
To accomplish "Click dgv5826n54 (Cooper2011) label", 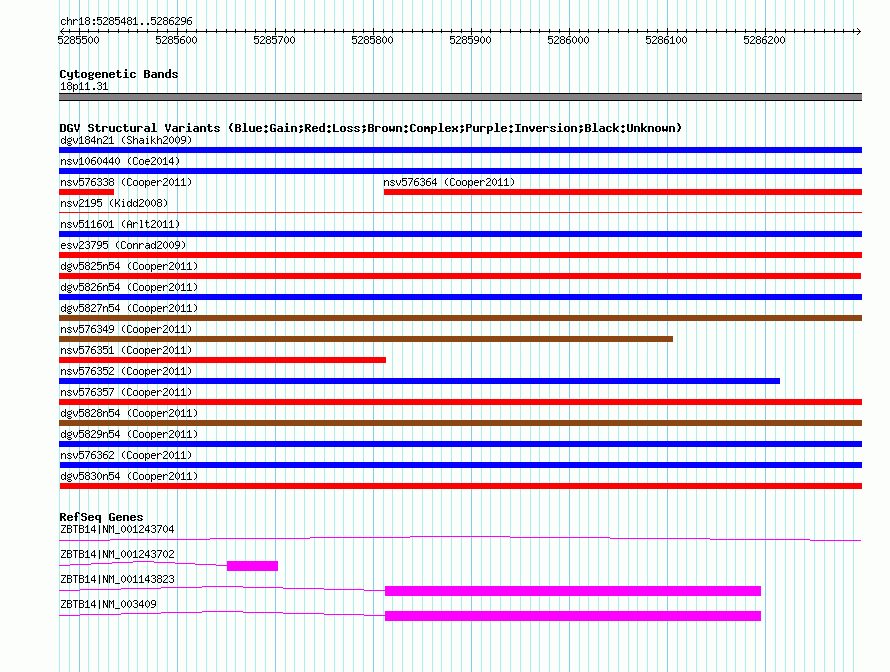I will [x=129, y=287].
